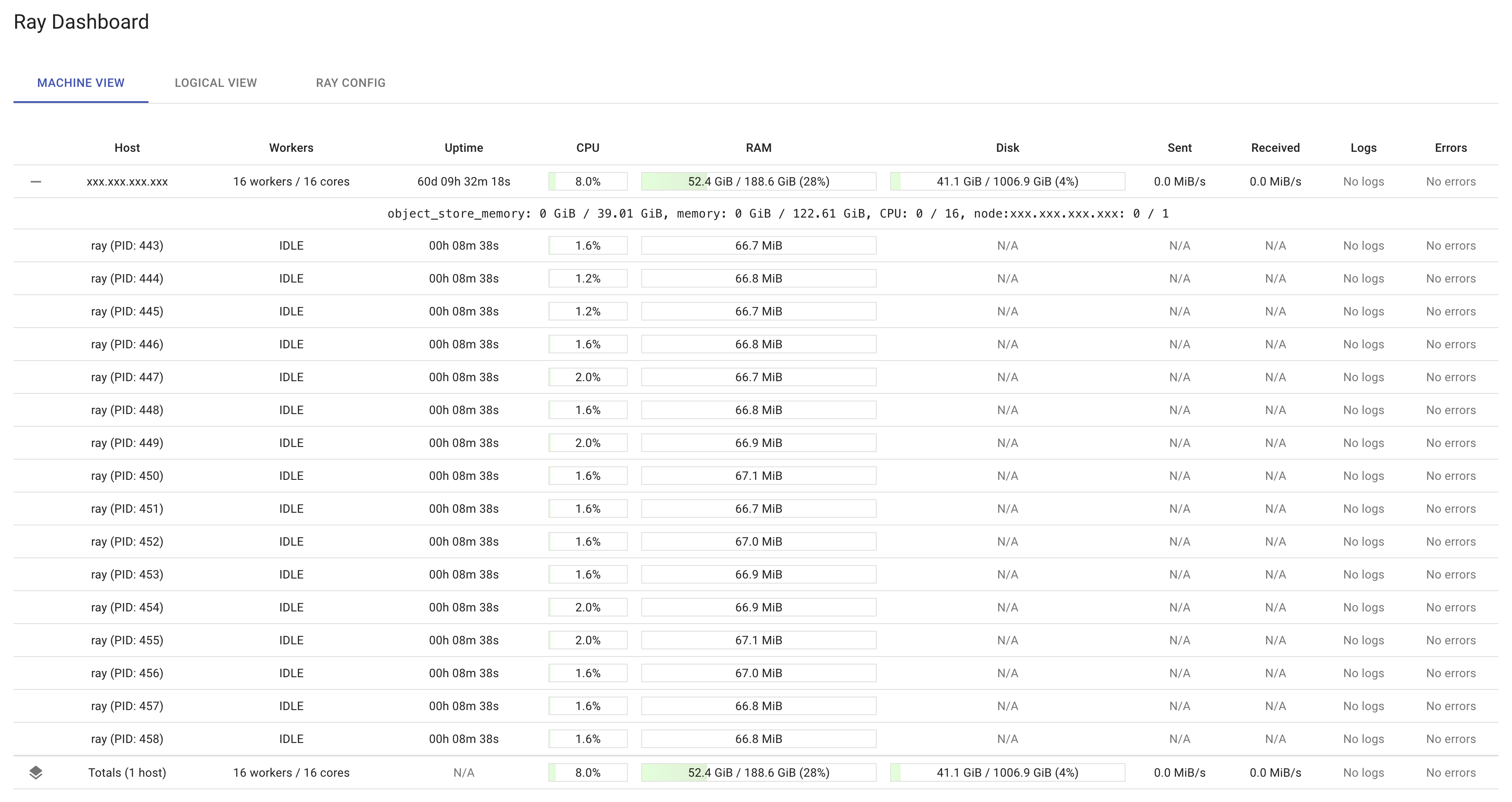Click the Disk usage bar showing 41.1 GiB
This screenshot has width=1512, height=802.
pyautogui.click(x=1008, y=181)
